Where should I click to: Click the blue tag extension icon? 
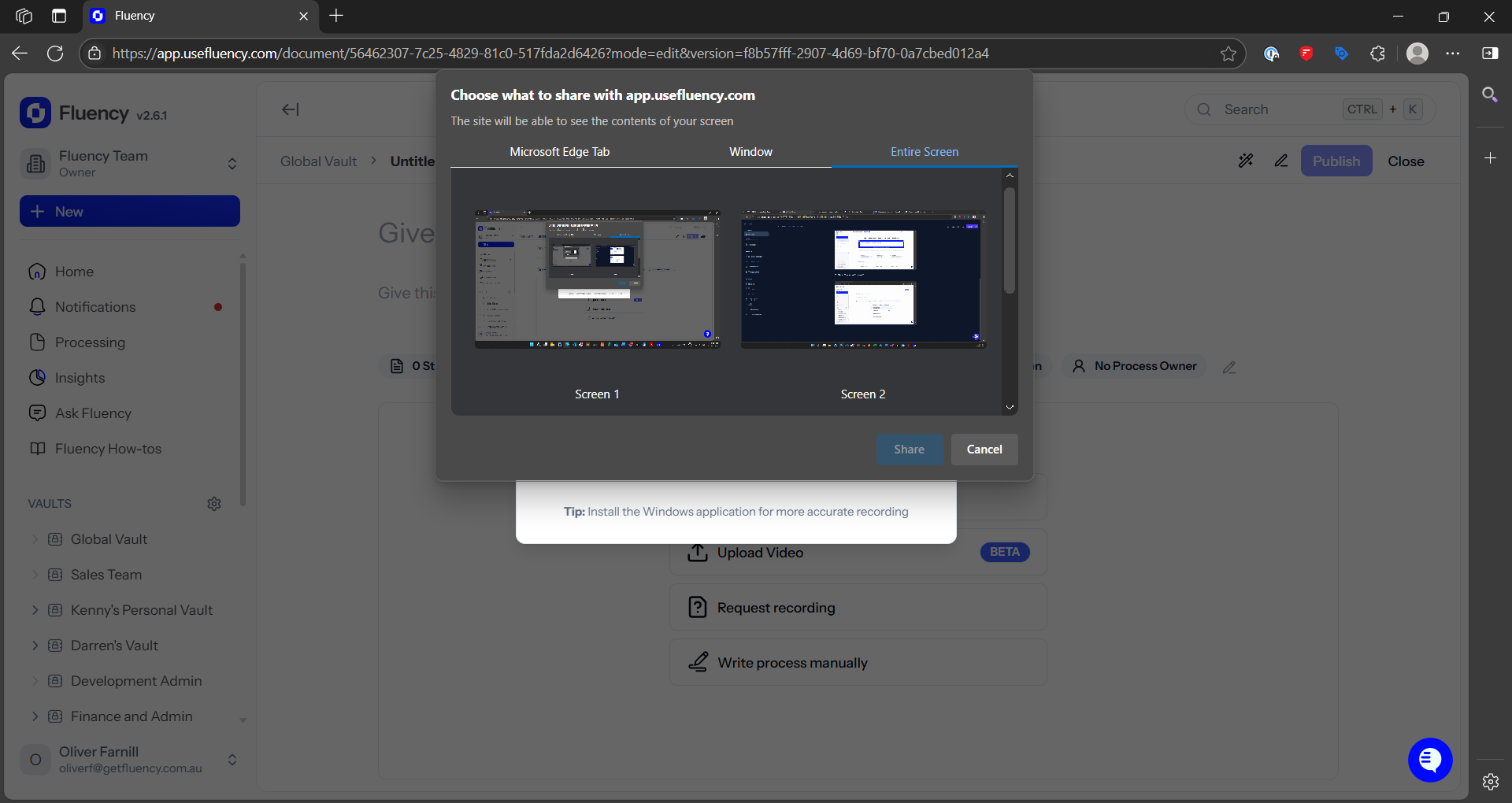click(1342, 54)
